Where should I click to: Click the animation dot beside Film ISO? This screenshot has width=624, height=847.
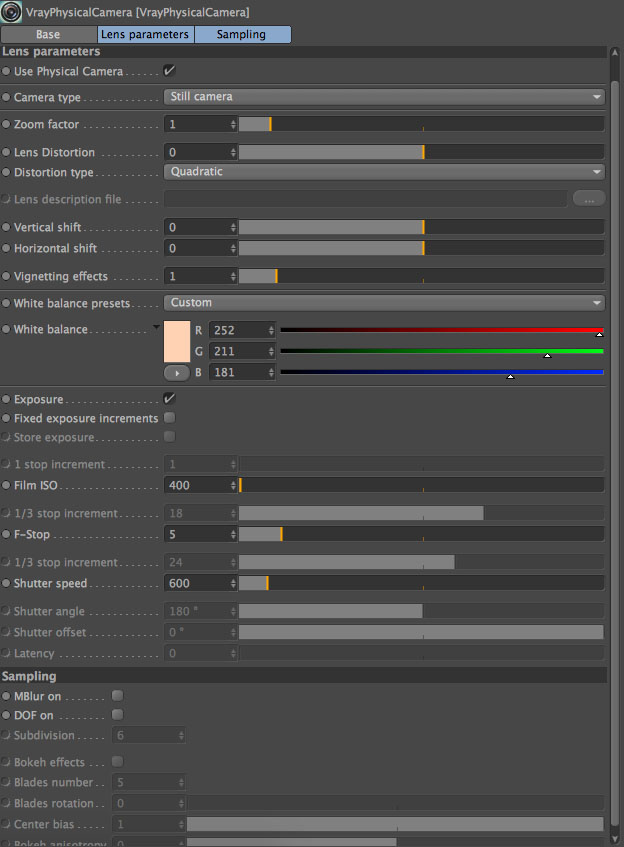coord(6,486)
